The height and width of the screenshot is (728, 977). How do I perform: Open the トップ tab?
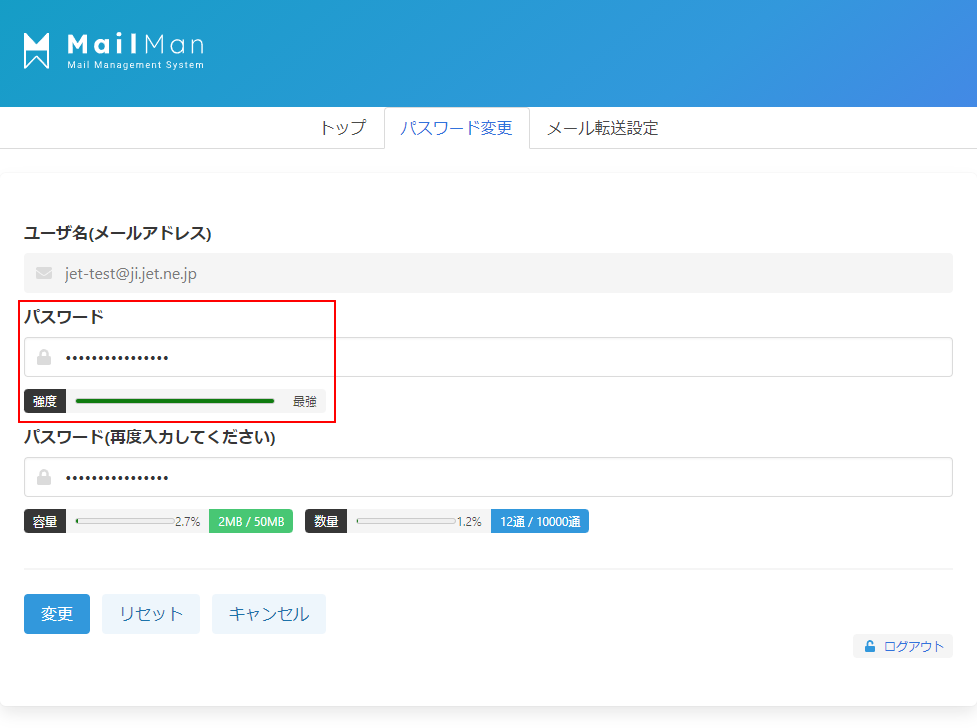342,128
